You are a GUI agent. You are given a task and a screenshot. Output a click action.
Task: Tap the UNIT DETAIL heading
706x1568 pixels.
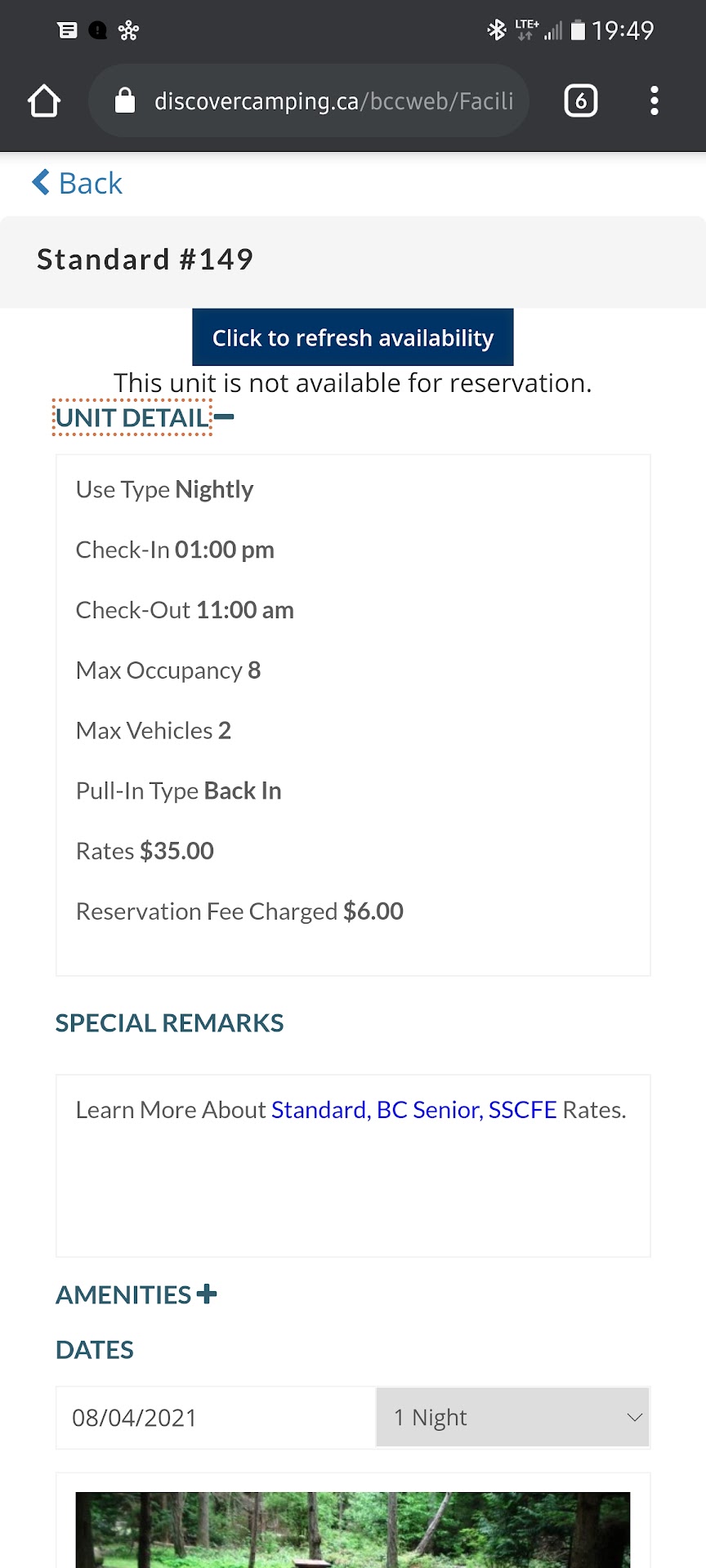click(132, 418)
